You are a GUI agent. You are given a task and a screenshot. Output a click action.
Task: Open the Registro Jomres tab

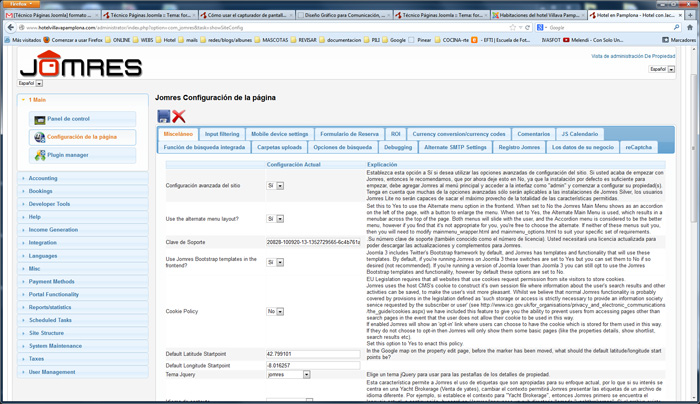coord(519,147)
